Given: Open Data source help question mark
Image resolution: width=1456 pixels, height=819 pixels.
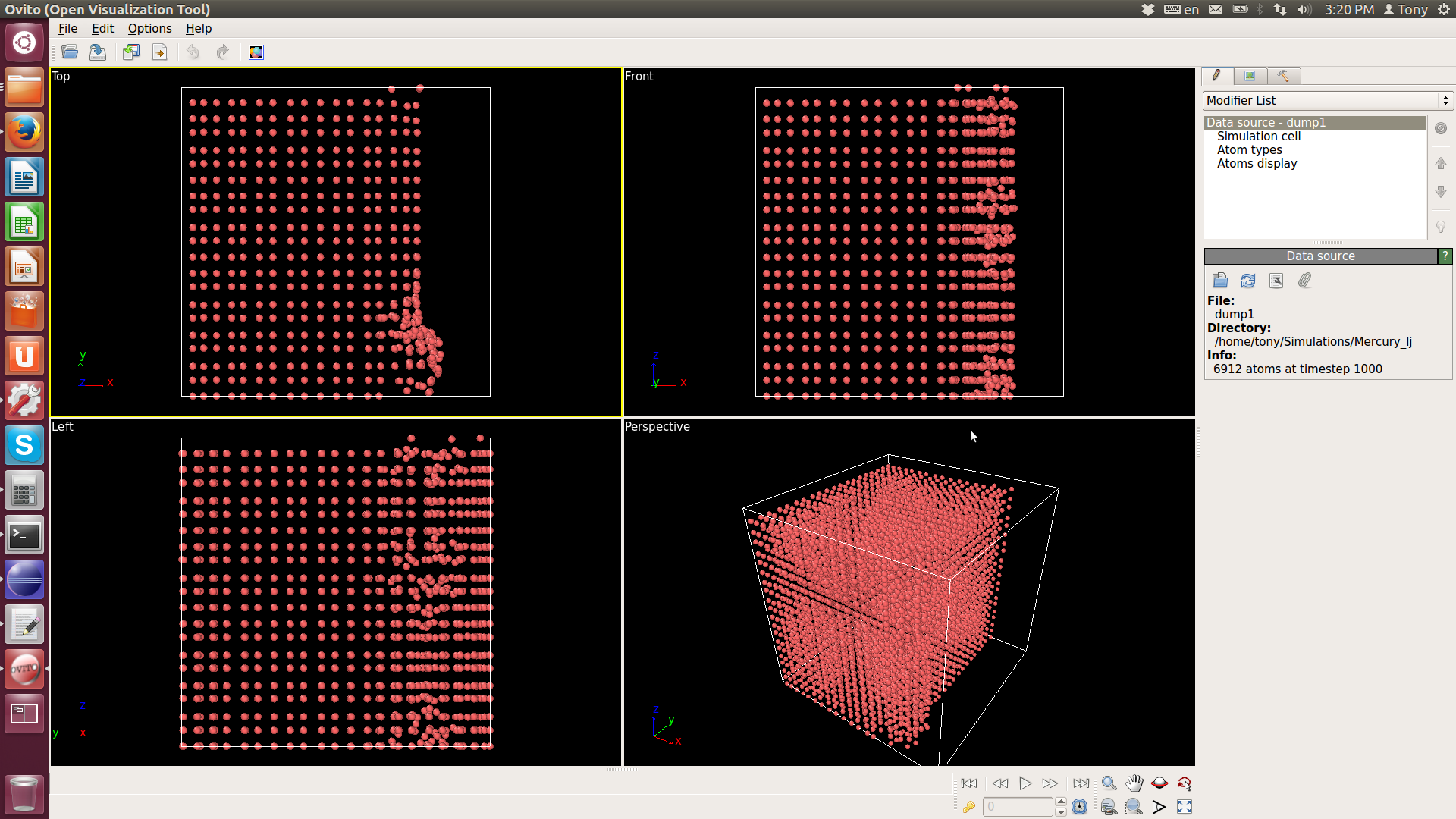Looking at the screenshot, I should coord(1445,256).
